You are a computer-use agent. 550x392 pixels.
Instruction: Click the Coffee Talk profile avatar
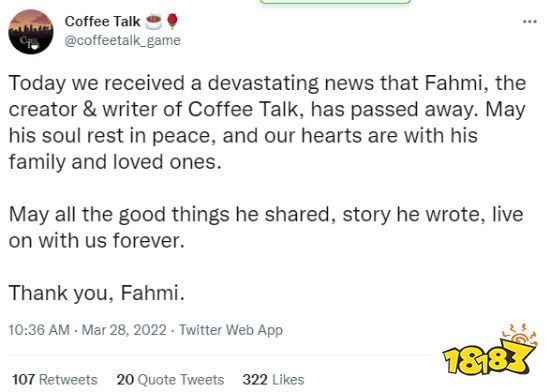click(31, 32)
